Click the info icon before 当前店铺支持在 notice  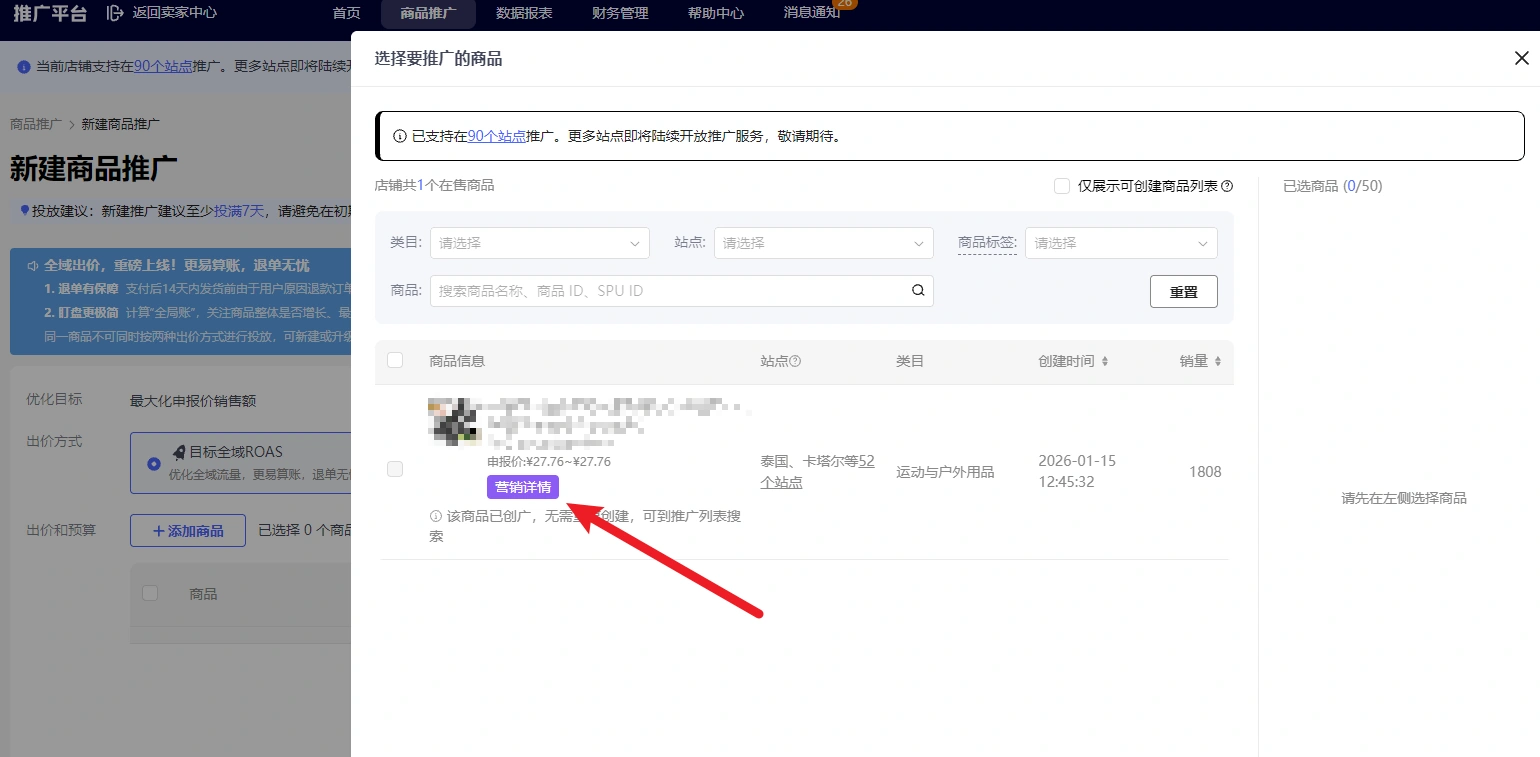[24, 66]
